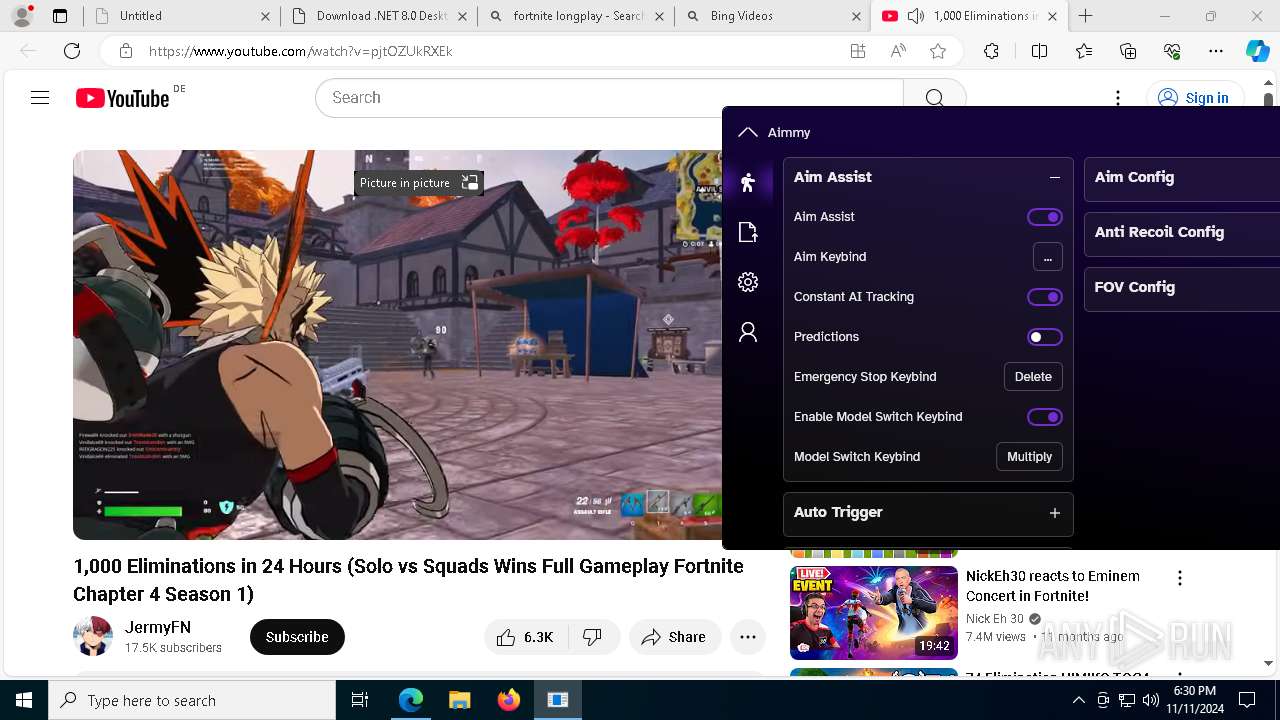Open Aimmy settings gear section

[748, 282]
